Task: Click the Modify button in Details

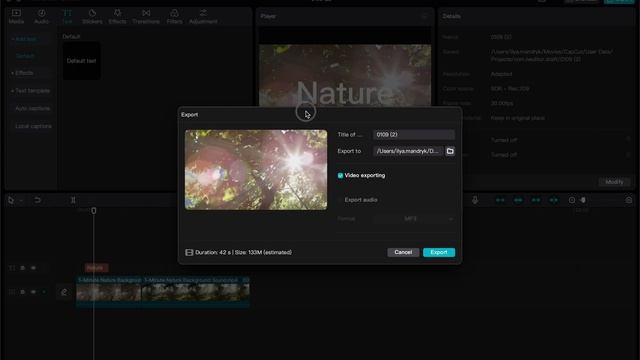Action: point(614,182)
